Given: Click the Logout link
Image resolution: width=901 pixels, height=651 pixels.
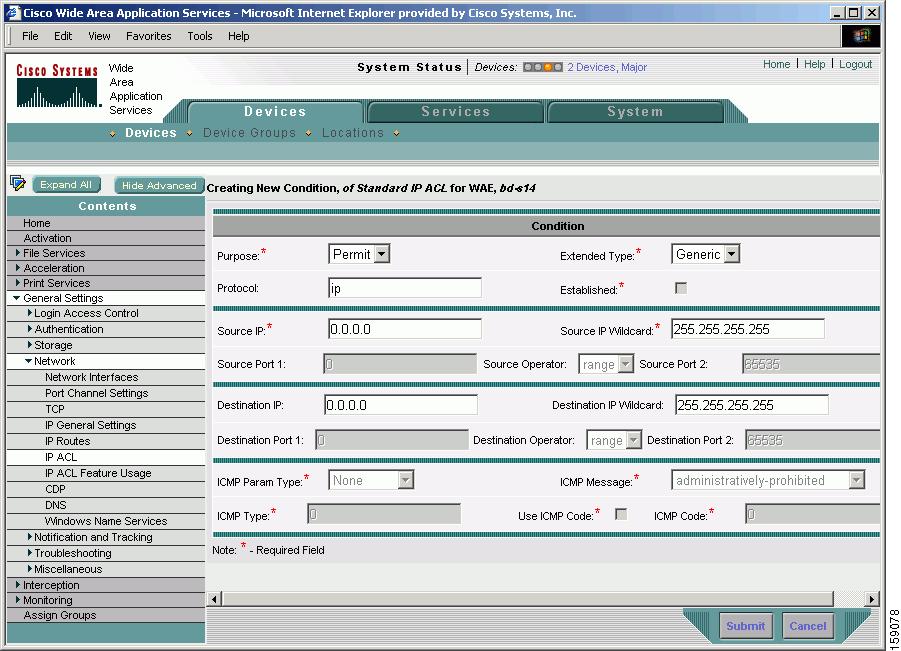Looking at the screenshot, I should 855,64.
